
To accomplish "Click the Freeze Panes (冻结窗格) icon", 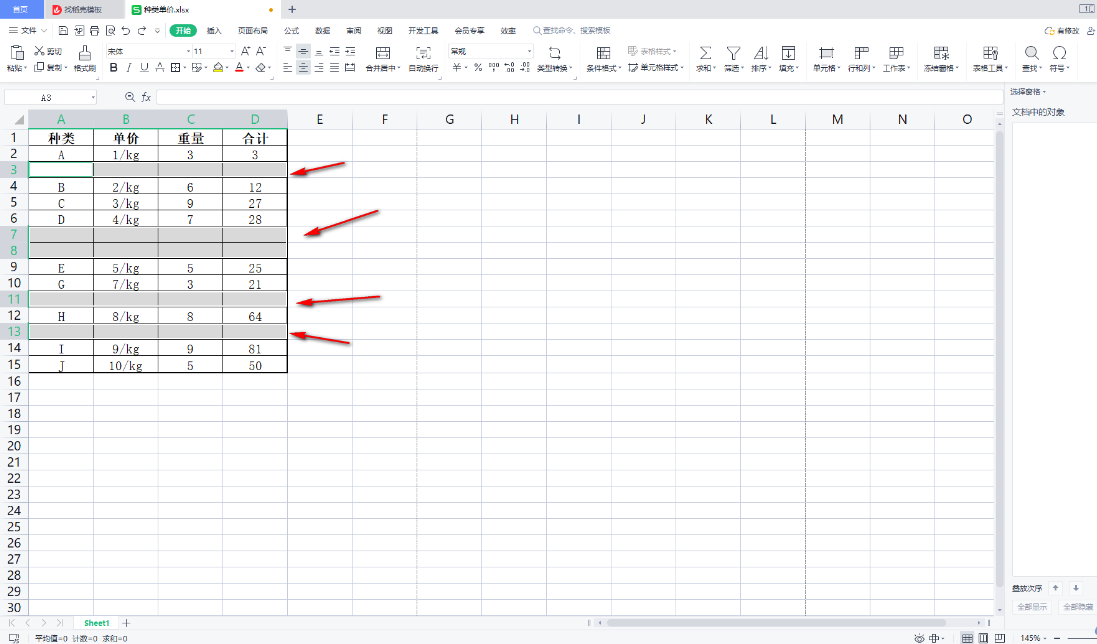I will click(x=941, y=53).
